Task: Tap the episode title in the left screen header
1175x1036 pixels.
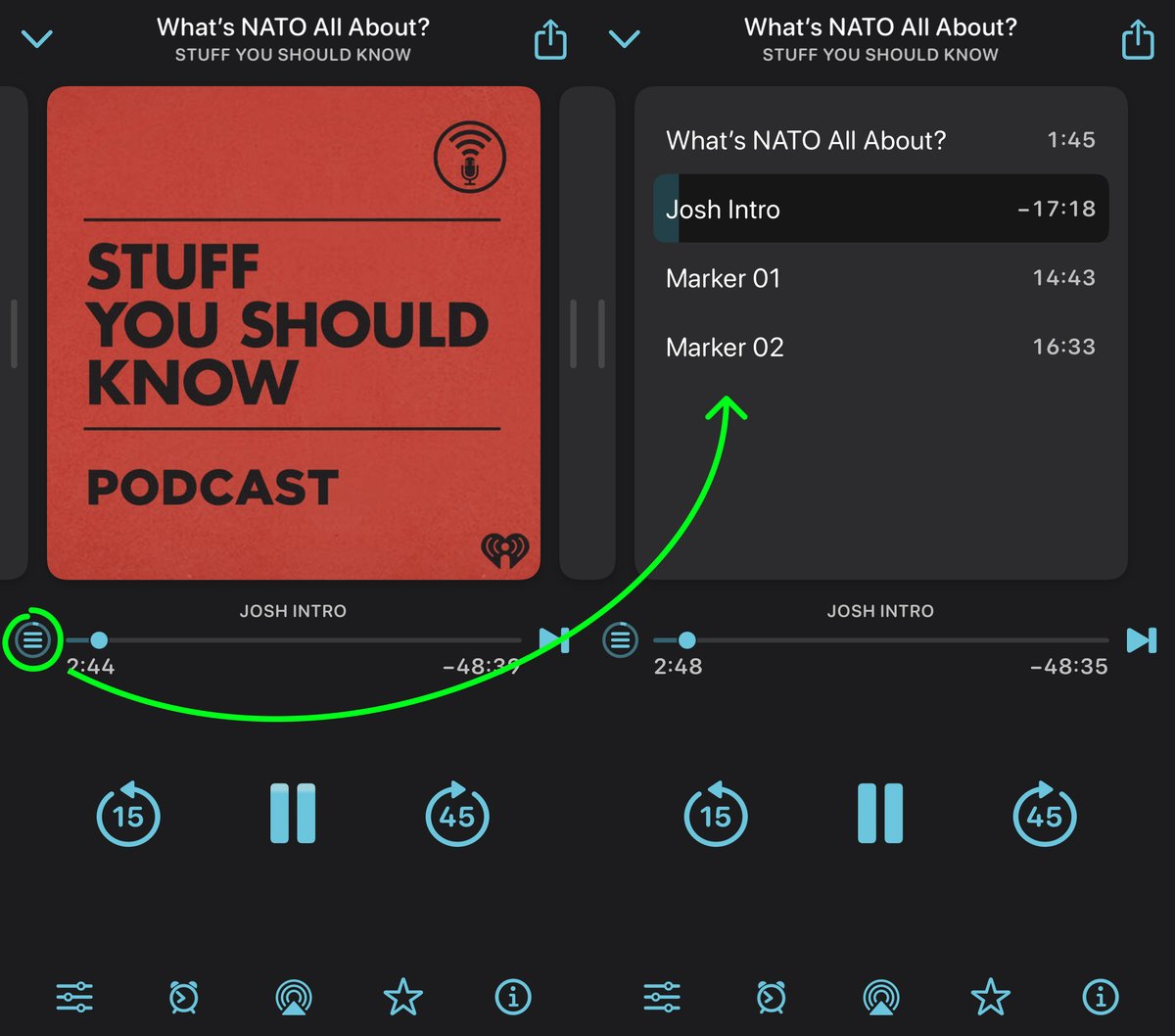Action: 294,27
